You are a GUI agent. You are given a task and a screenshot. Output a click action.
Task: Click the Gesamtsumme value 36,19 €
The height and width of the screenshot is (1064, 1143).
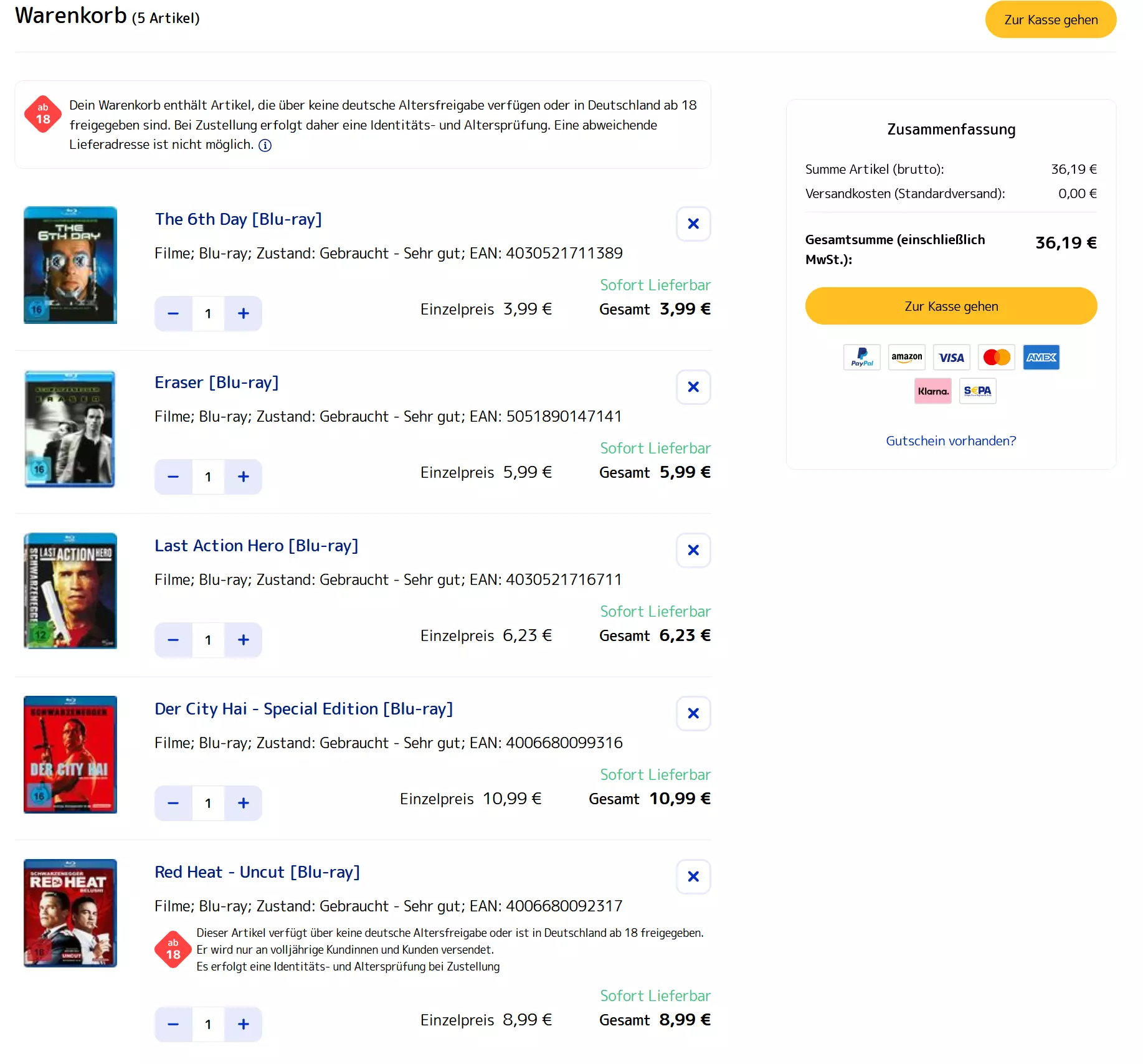point(1066,243)
